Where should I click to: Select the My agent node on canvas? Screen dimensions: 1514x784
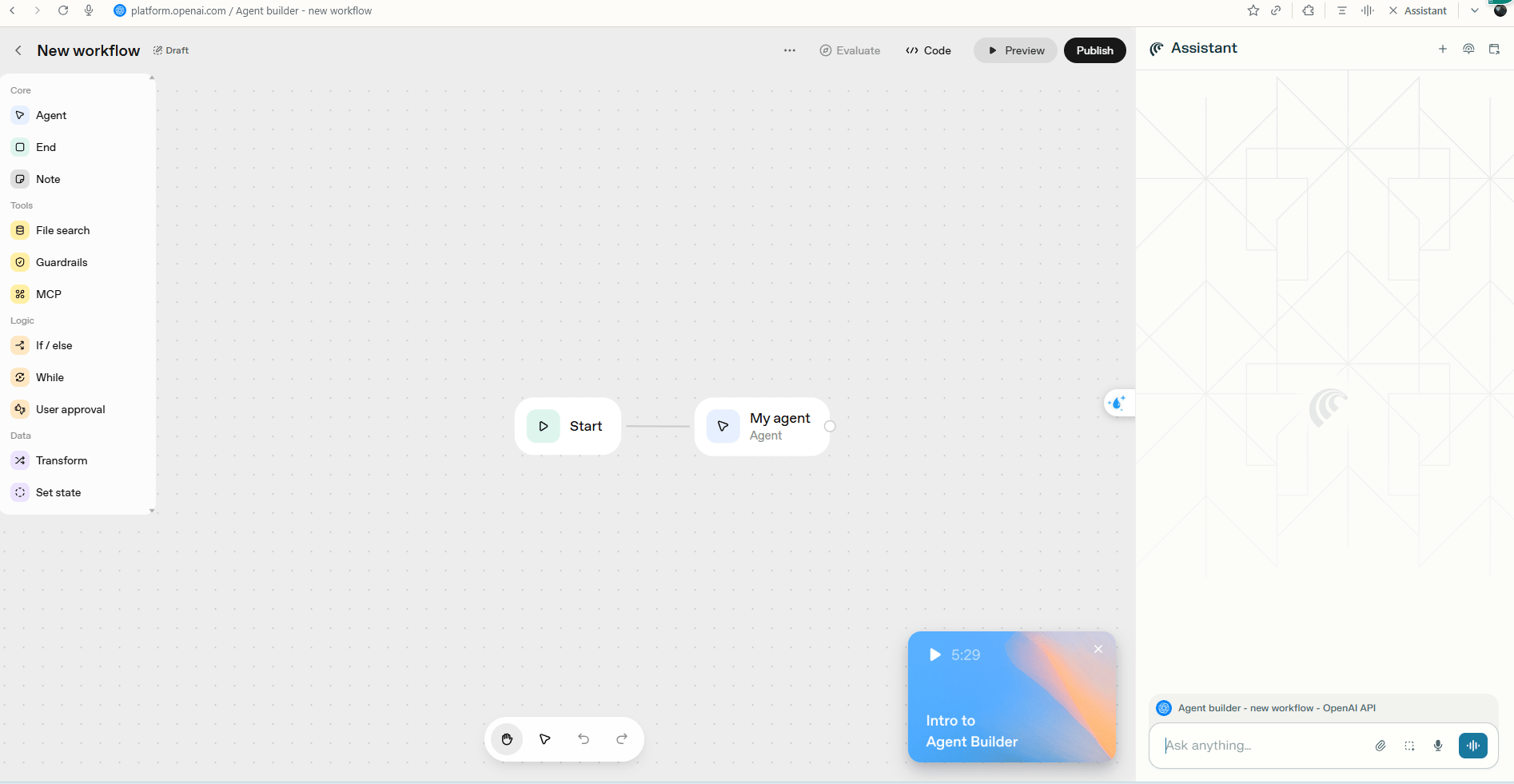762,427
